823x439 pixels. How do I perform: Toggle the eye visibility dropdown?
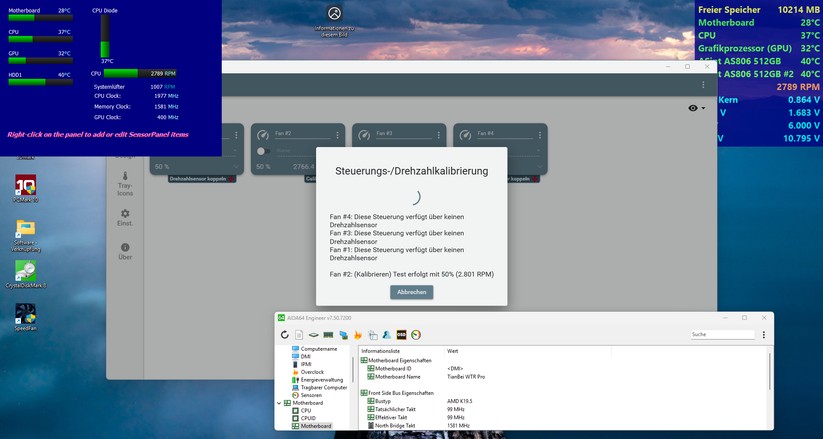click(x=696, y=108)
